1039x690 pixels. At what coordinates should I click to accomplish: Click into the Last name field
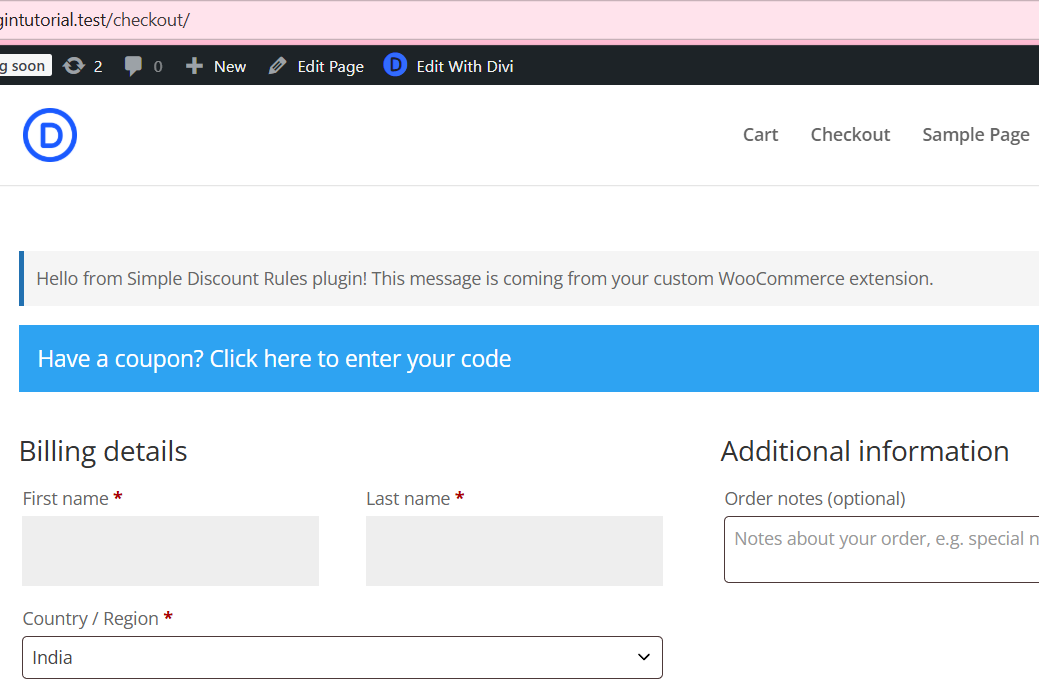(x=514, y=551)
